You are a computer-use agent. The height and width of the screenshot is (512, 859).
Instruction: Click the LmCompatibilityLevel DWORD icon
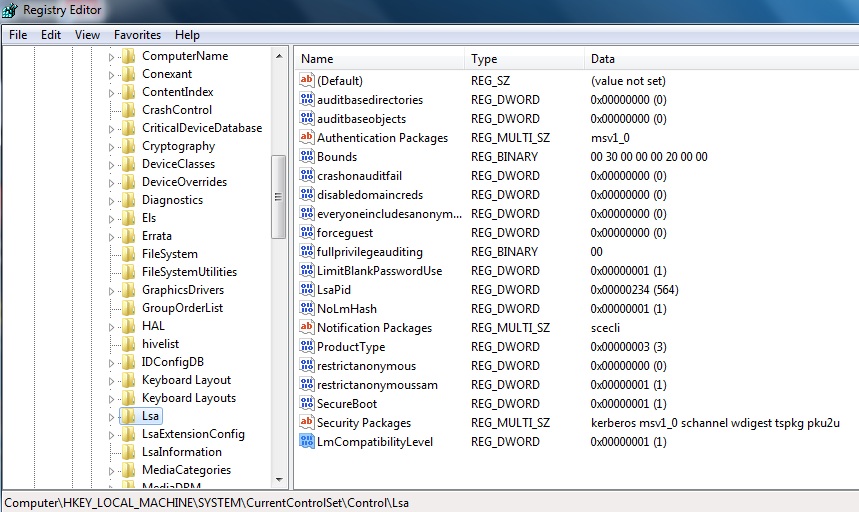click(307, 441)
